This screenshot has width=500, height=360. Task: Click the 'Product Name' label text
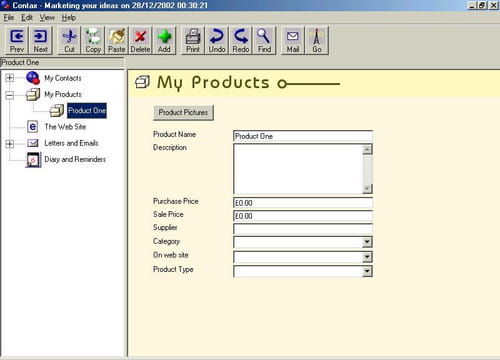pyautogui.click(x=174, y=134)
